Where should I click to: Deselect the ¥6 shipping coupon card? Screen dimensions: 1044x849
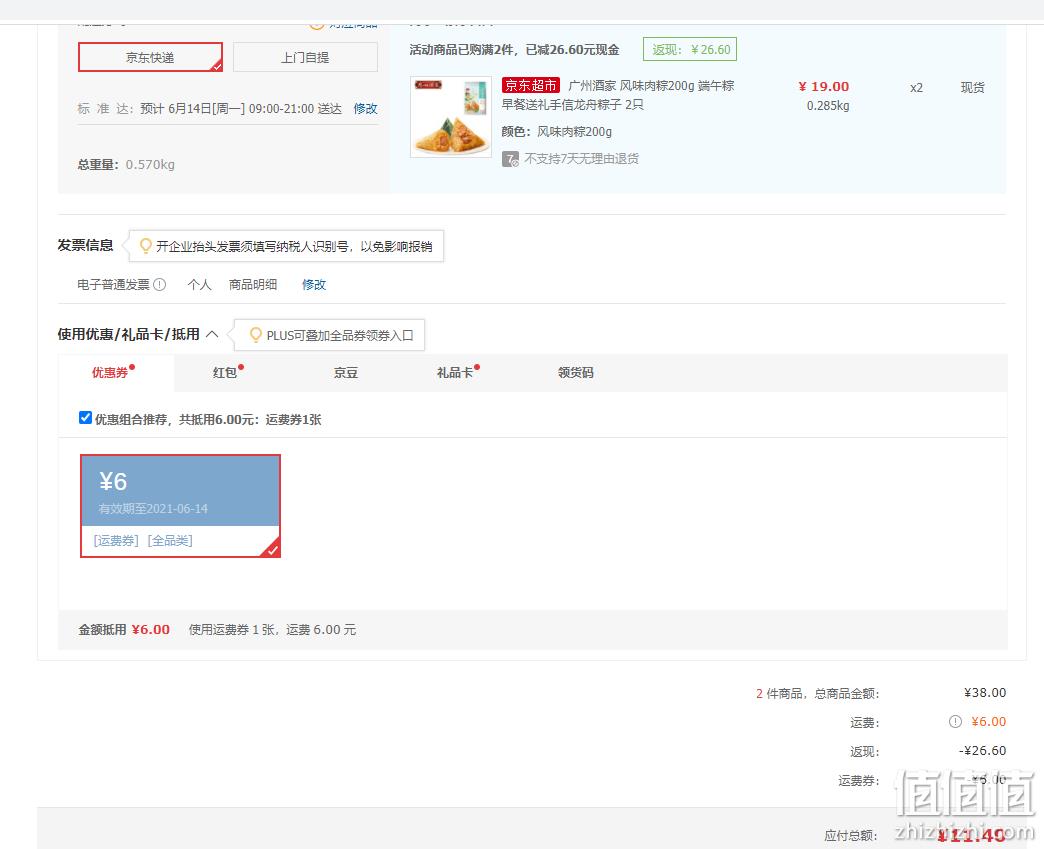pos(180,506)
